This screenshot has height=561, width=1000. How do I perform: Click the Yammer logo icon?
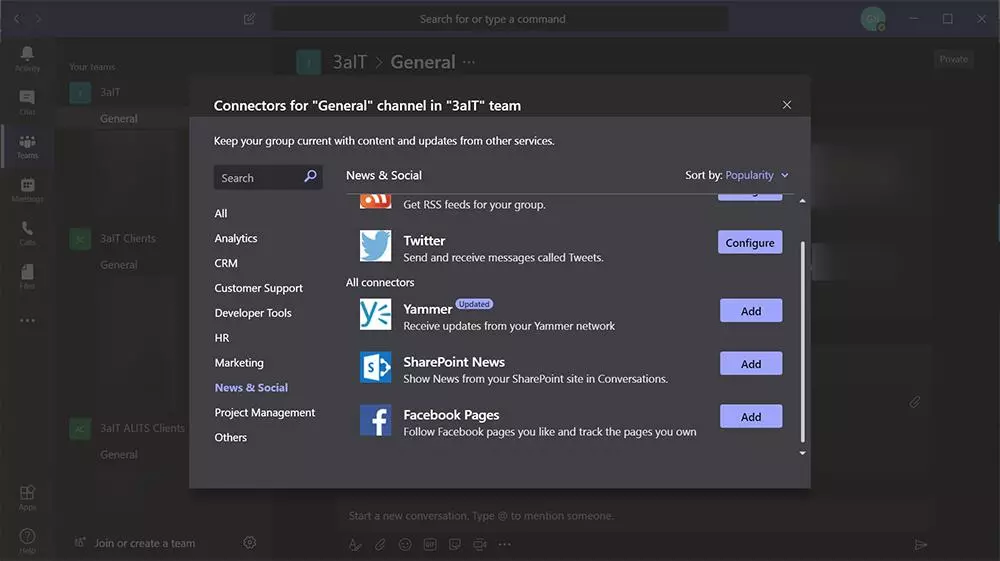pos(376,314)
